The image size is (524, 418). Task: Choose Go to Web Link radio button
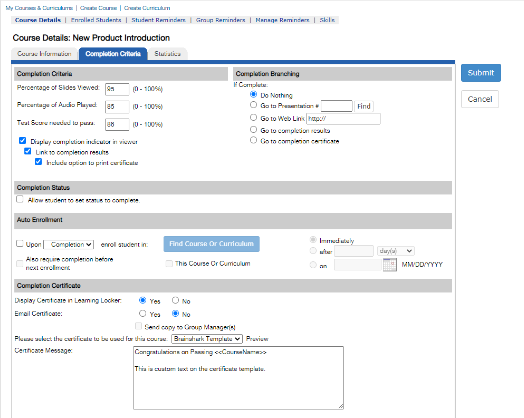[x=254, y=118]
